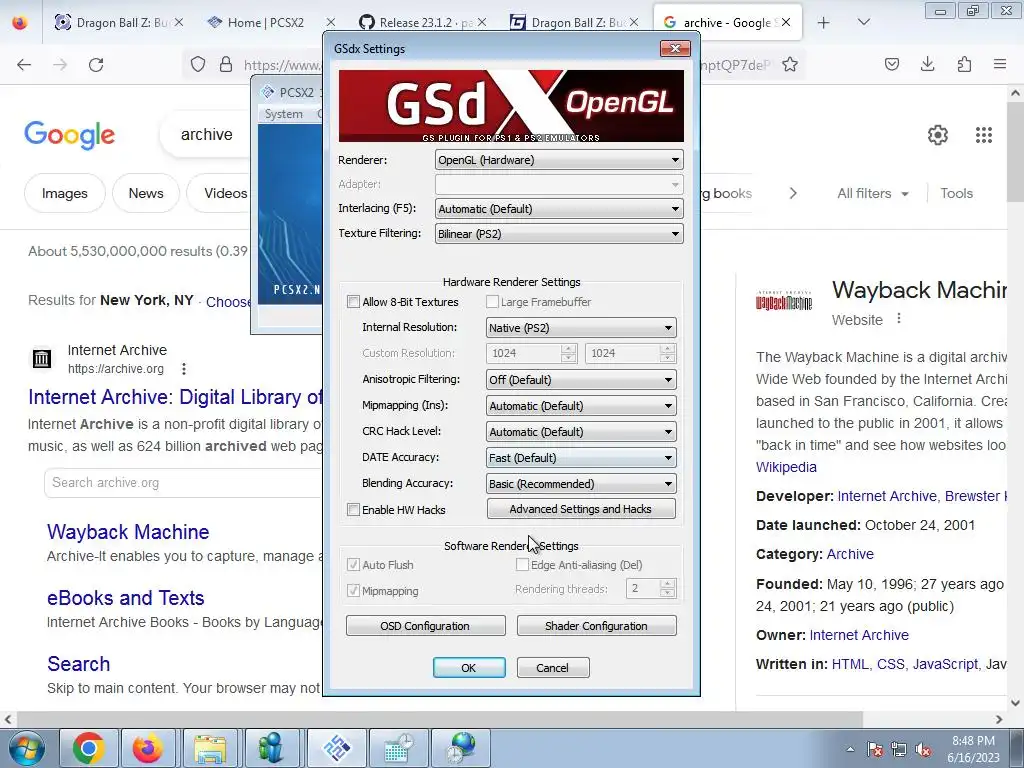Click the Search archive.org field

(184, 483)
